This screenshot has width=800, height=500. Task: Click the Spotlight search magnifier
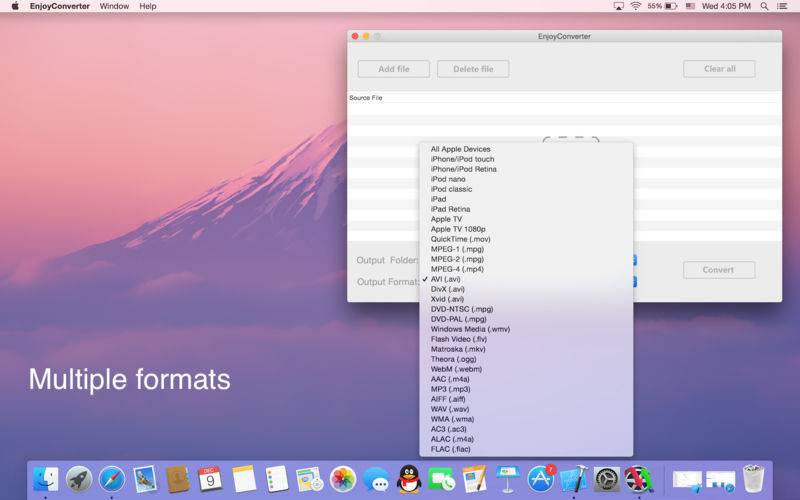click(764, 6)
